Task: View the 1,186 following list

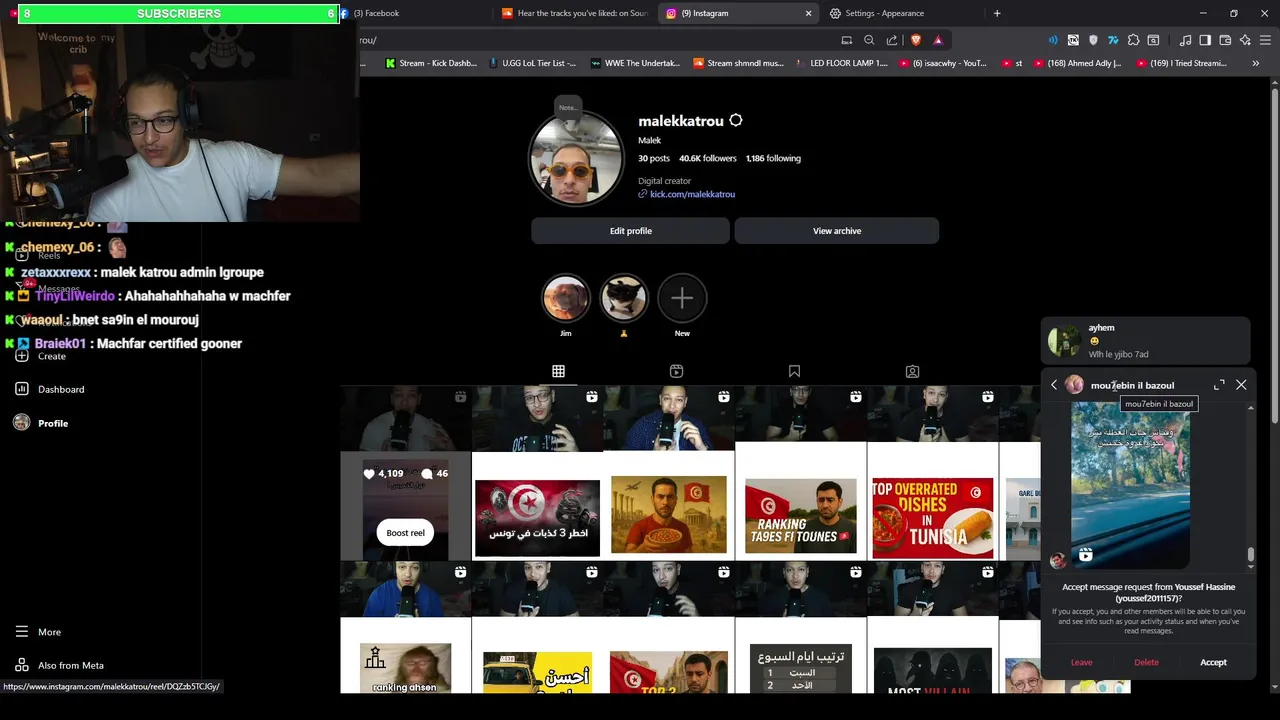Action: point(773,158)
